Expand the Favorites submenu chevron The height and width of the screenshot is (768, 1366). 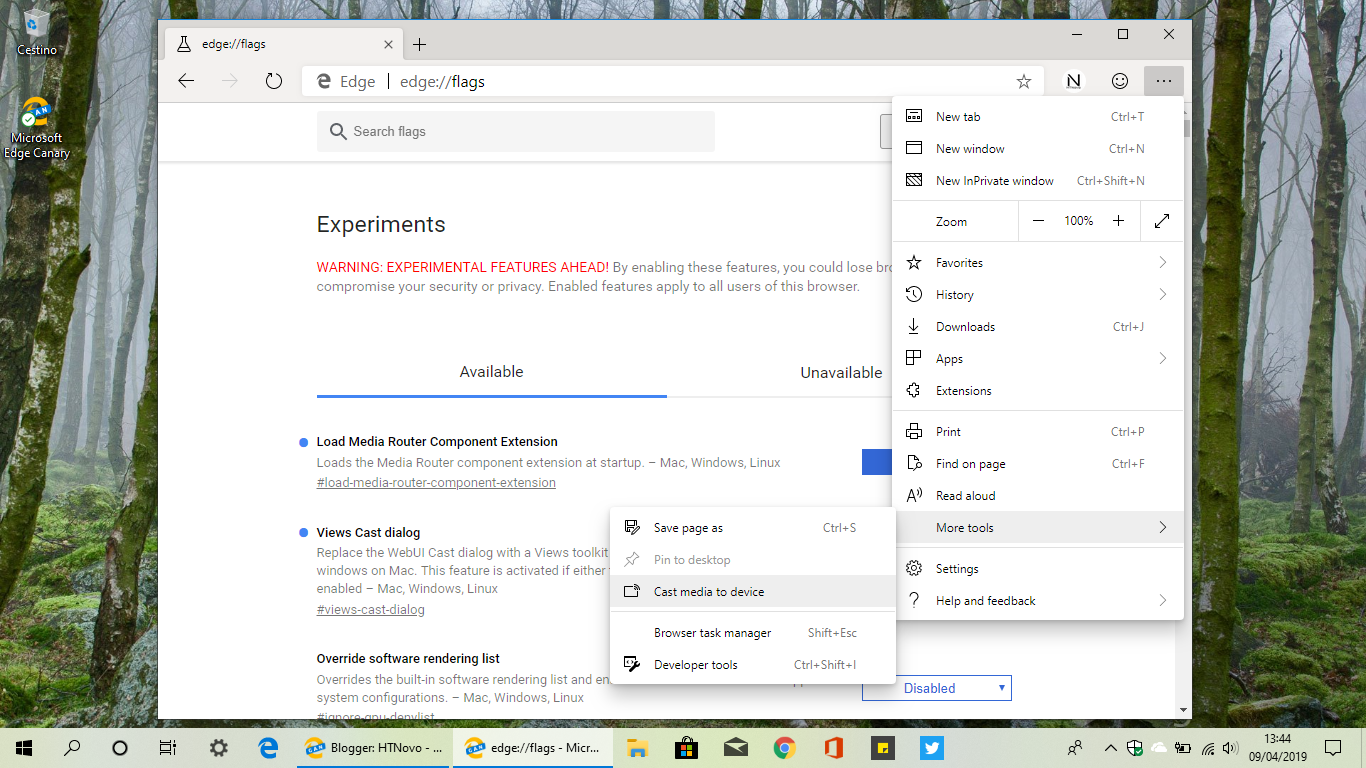pos(1162,262)
